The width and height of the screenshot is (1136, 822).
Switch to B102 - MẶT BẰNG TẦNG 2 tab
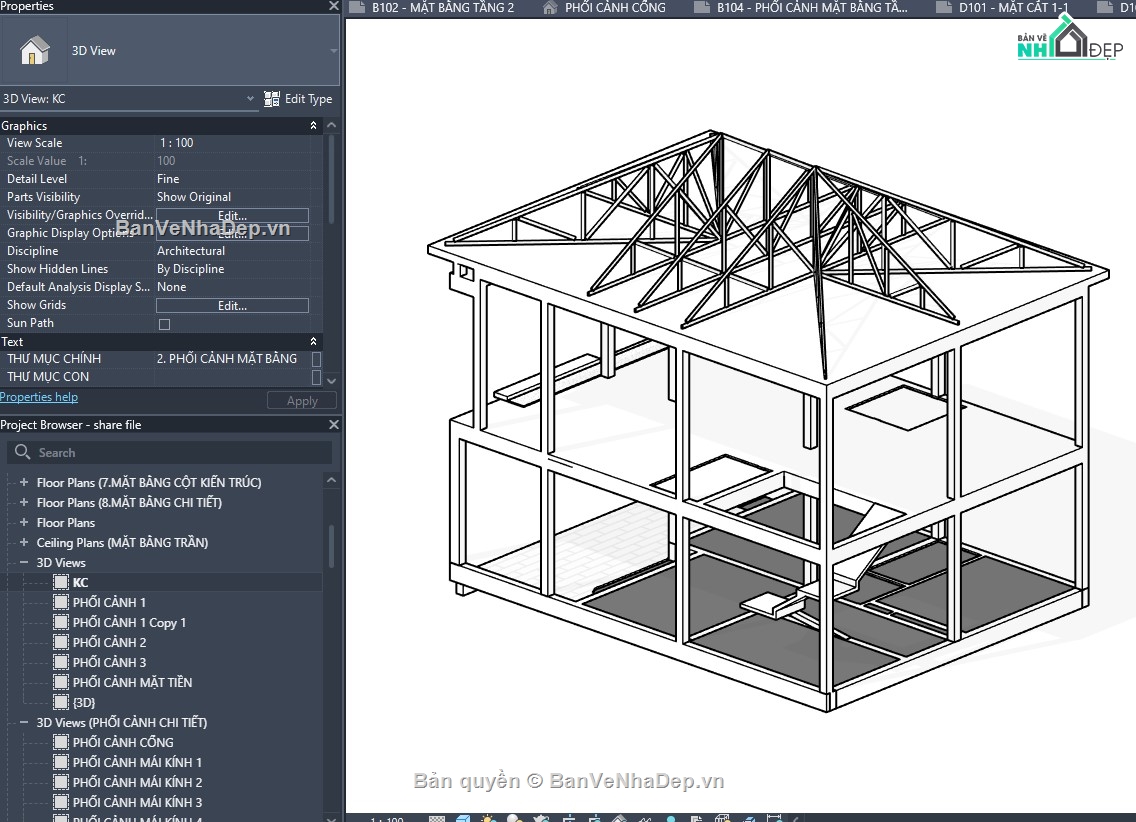click(432, 7)
